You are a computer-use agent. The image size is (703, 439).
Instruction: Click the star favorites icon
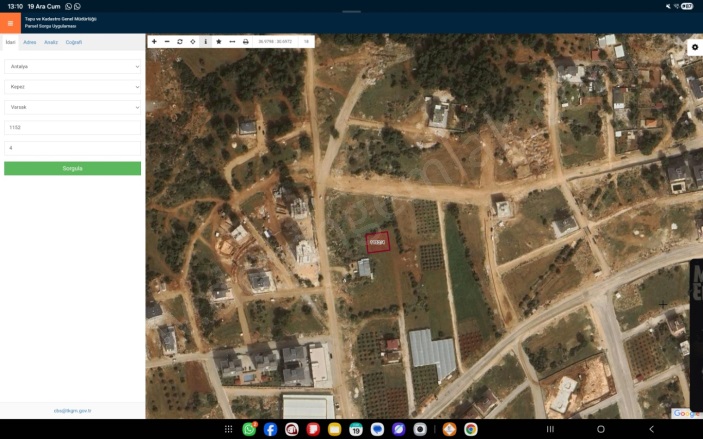tap(219, 42)
